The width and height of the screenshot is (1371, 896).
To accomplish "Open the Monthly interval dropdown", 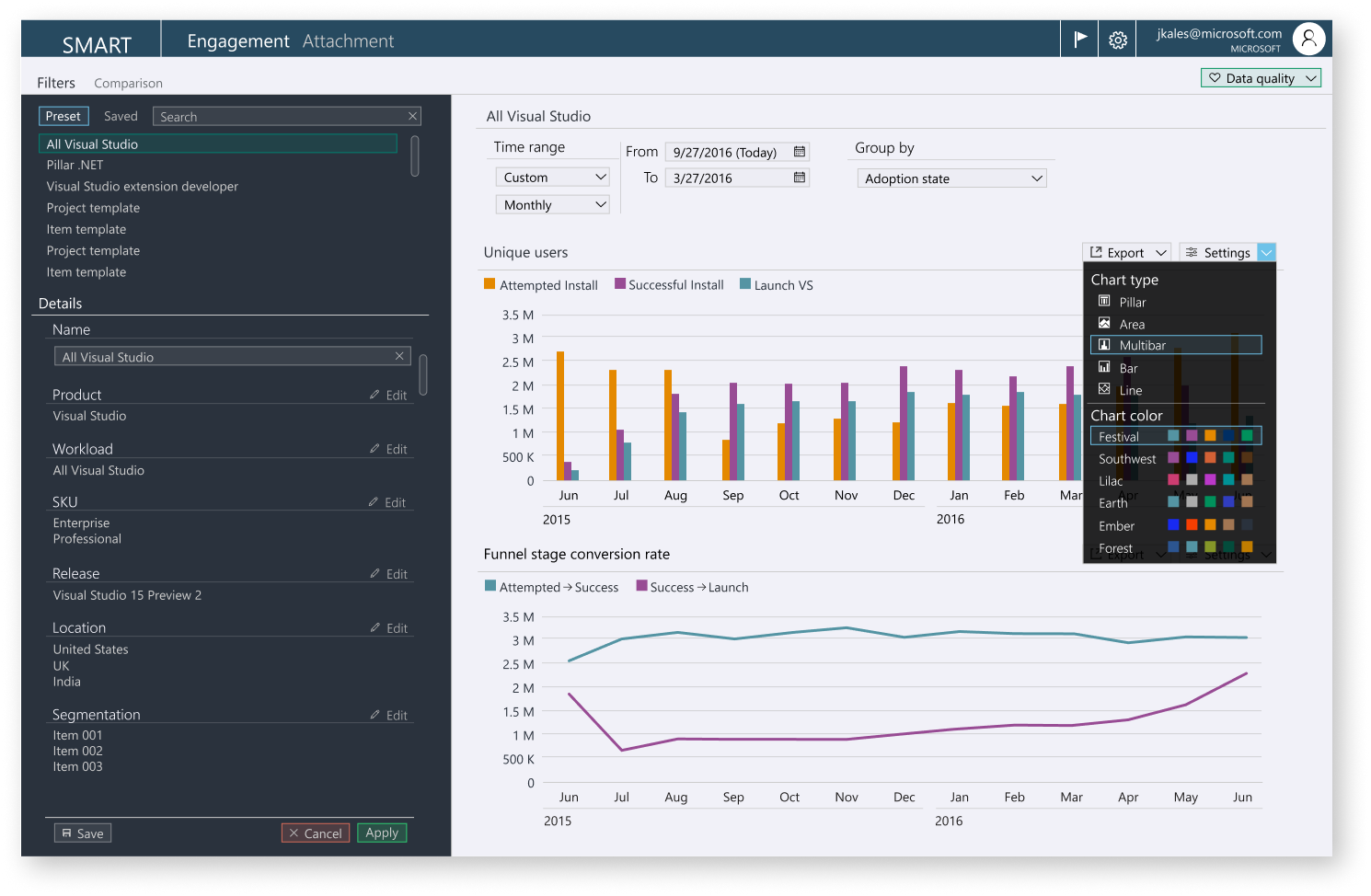I will (552, 204).
